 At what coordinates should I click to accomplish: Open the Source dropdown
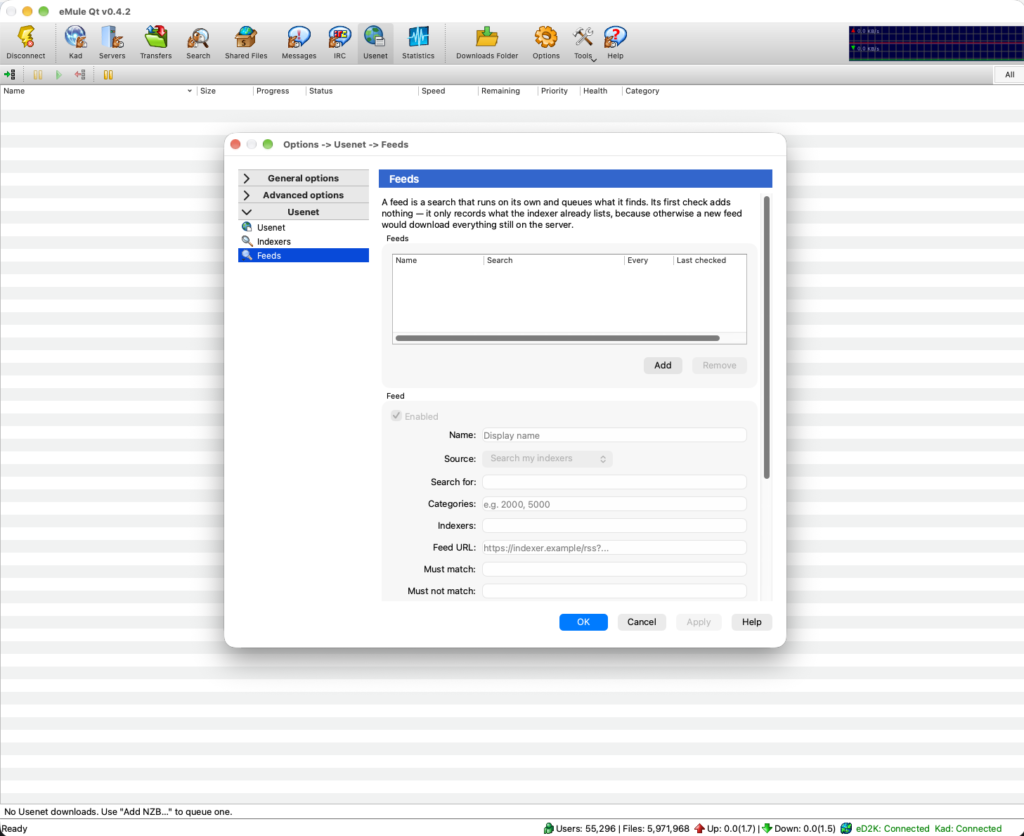pyautogui.click(x=547, y=458)
